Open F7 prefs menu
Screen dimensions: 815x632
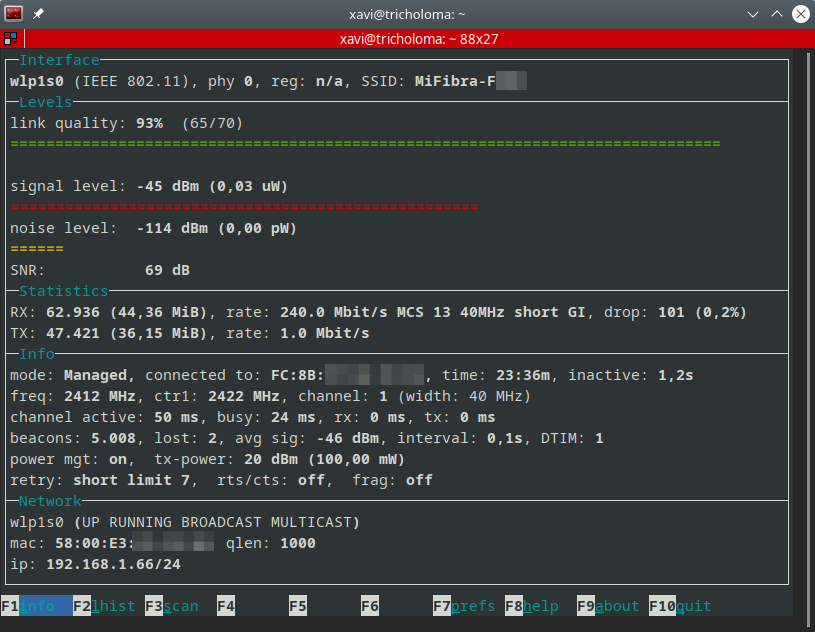[463, 606]
